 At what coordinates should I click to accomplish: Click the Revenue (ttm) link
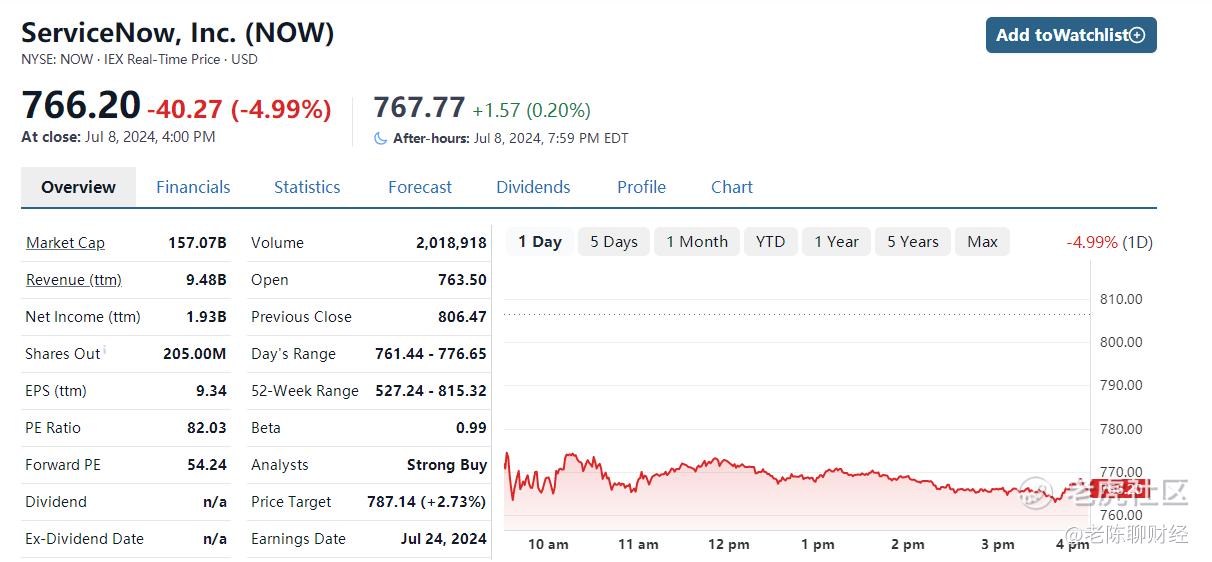[x=73, y=280]
